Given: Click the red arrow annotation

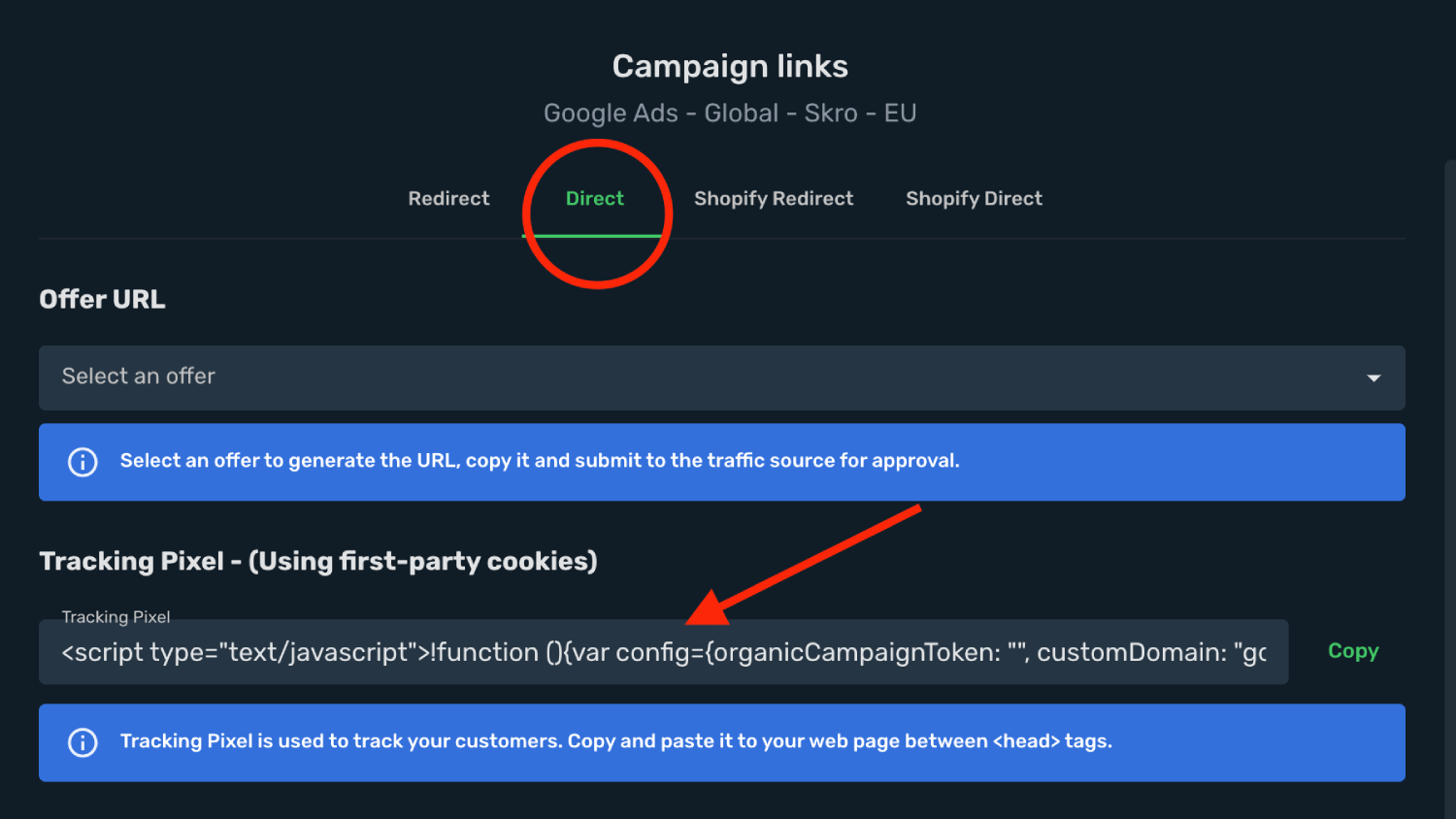Looking at the screenshot, I should (803, 565).
